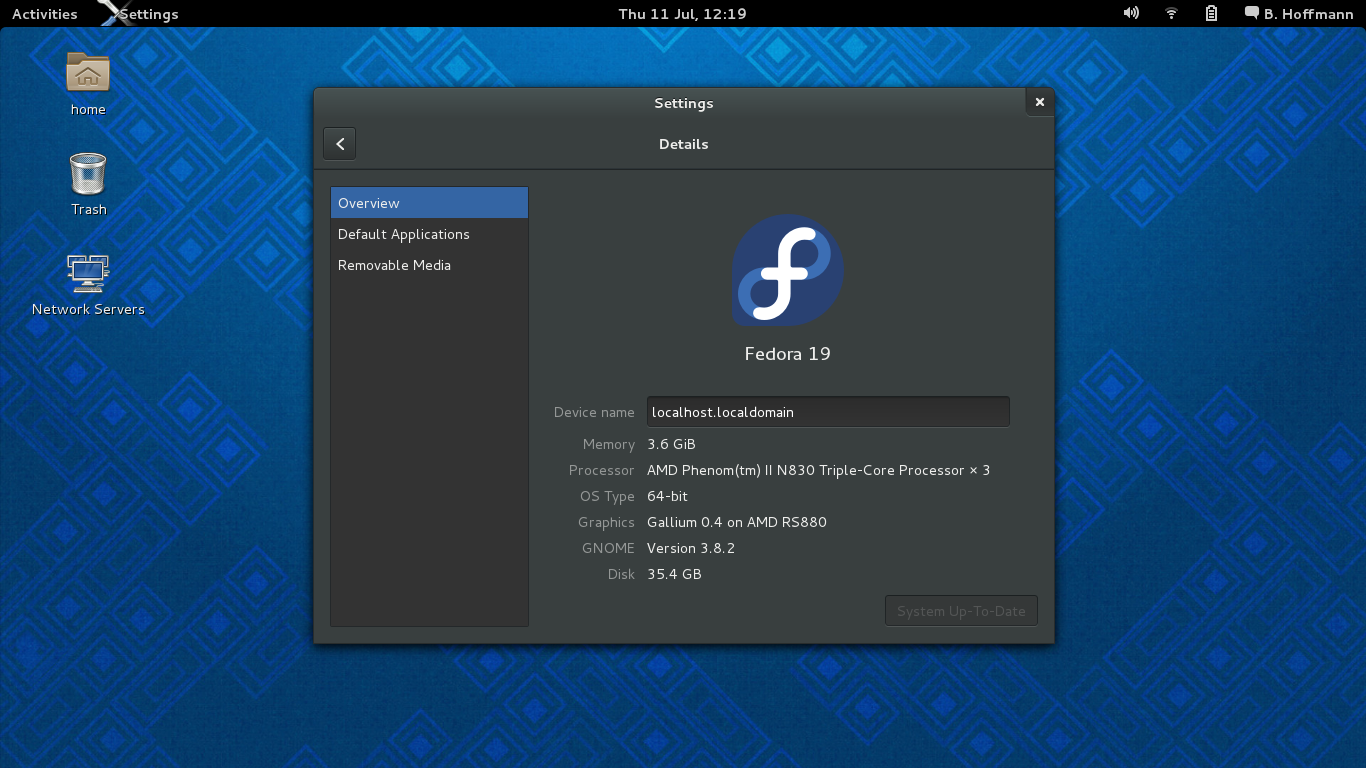Click the Processor label
Image resolution: width=1366 pixels, height=768 pixels.
coord(601,470)
